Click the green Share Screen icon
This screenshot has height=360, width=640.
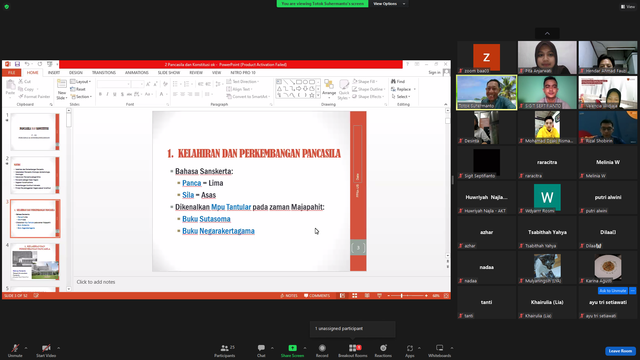[x=293, y=348]
